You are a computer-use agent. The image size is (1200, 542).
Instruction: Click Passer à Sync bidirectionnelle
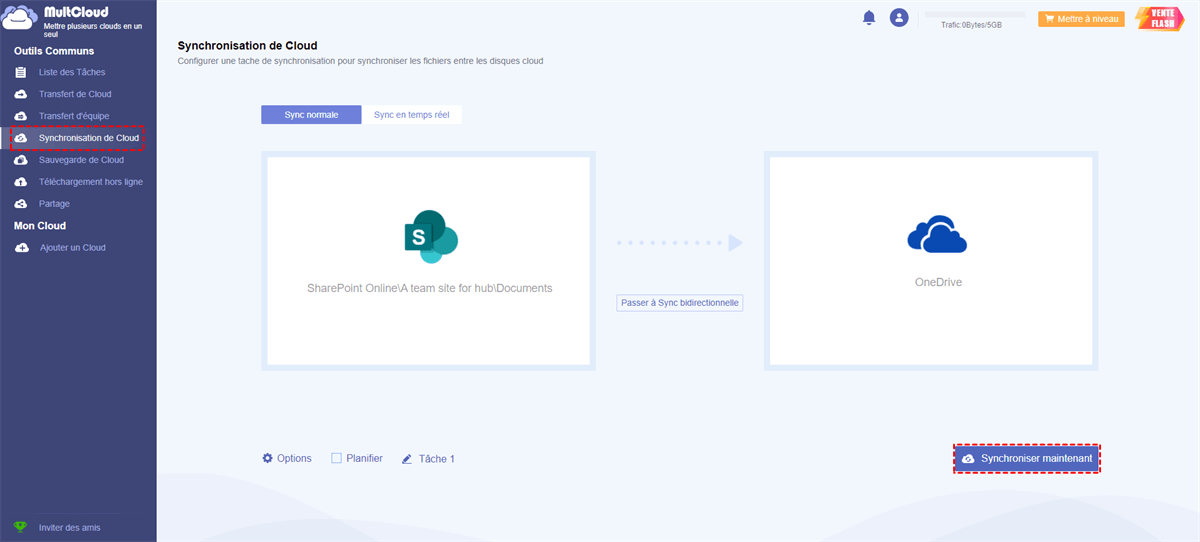[680, 302]
